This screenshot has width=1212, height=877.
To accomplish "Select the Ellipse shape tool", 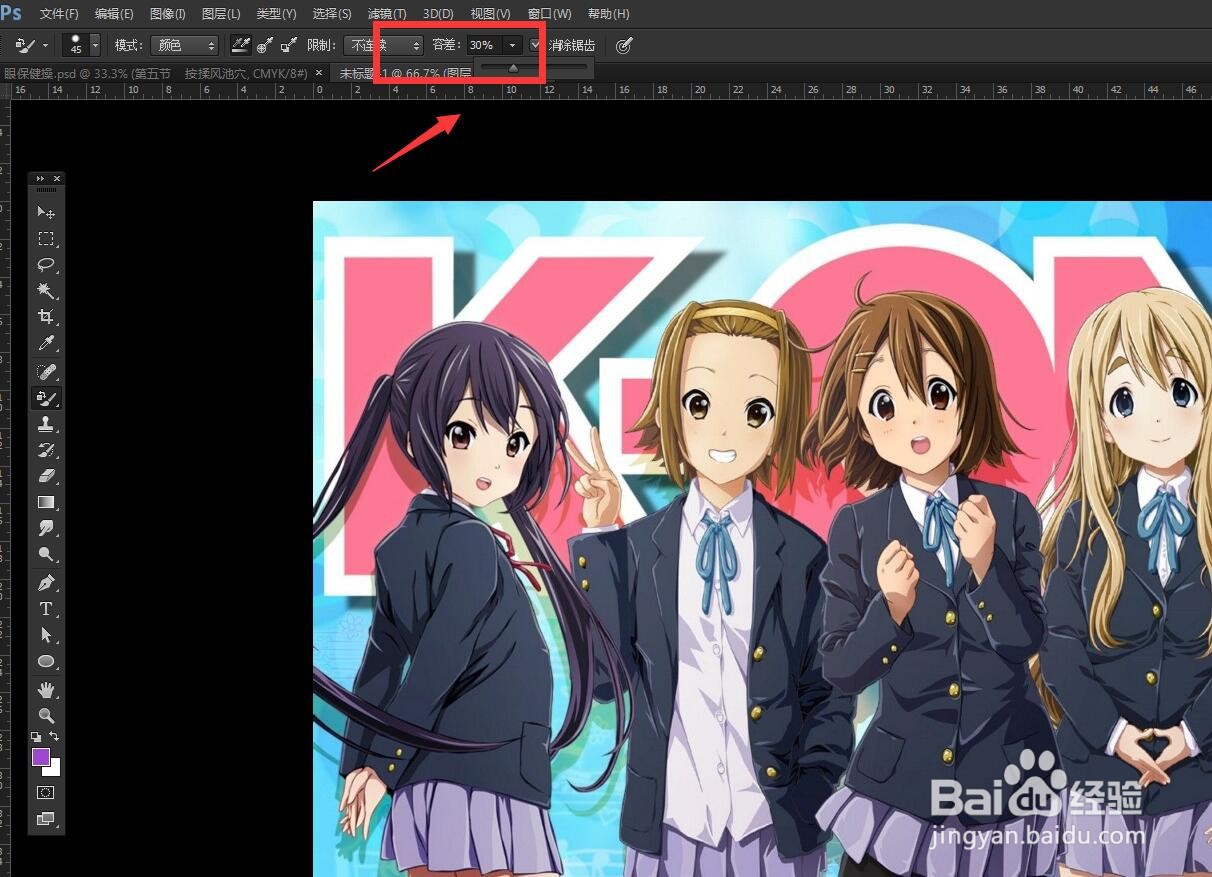I will 46,661.
